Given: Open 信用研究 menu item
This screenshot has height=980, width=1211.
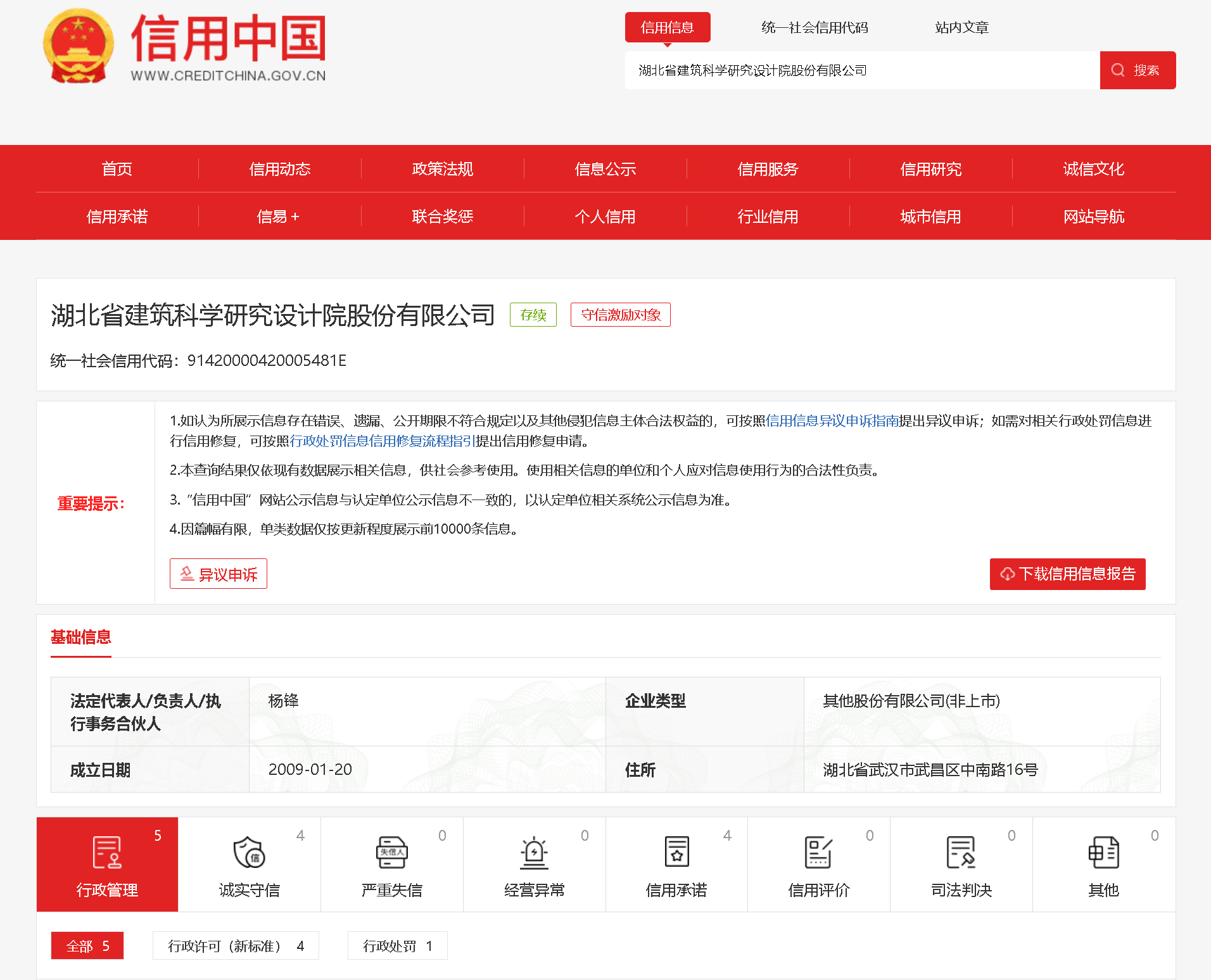Looking at the screenshot, I should point(931,169).
